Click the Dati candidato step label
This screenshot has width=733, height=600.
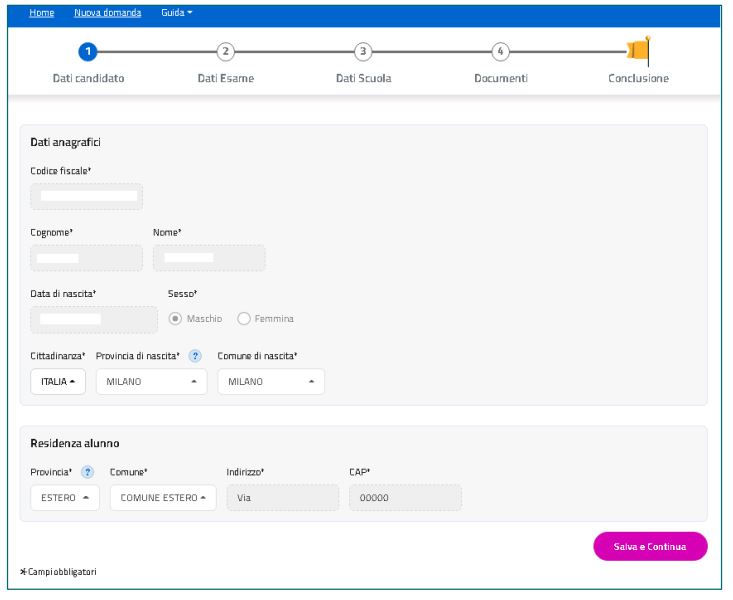88,79
